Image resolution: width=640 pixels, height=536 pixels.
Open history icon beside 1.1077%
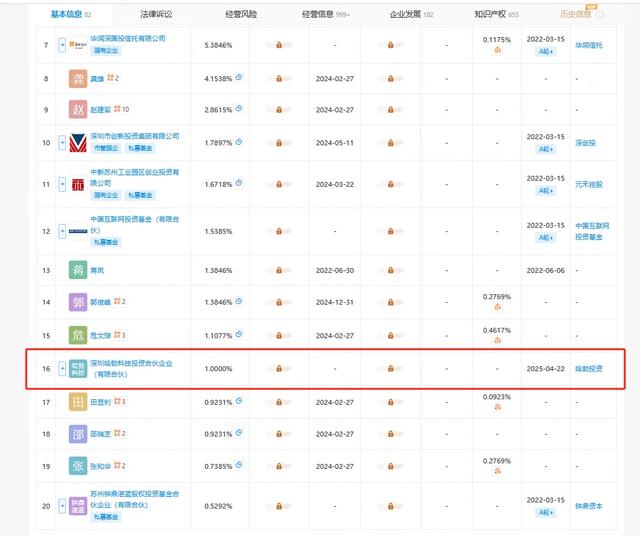tap(239, 334)
